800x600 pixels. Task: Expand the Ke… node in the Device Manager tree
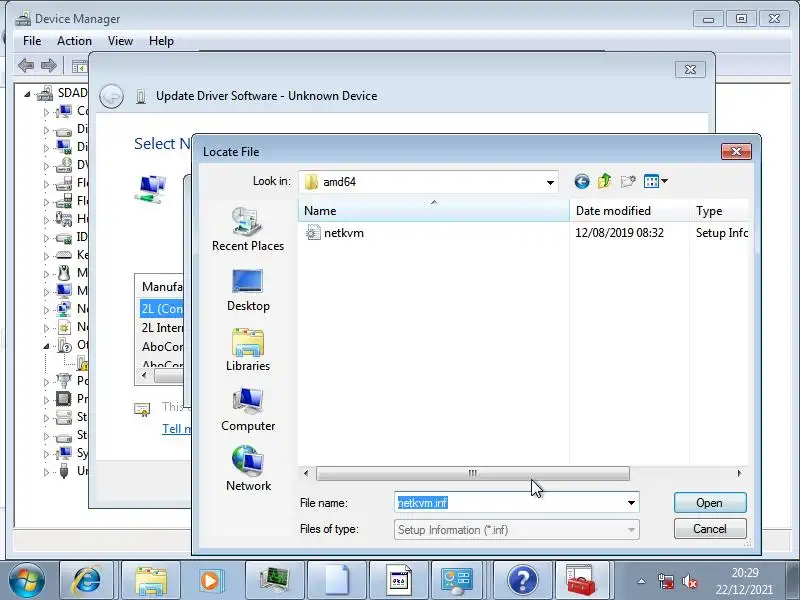point(46,256)
